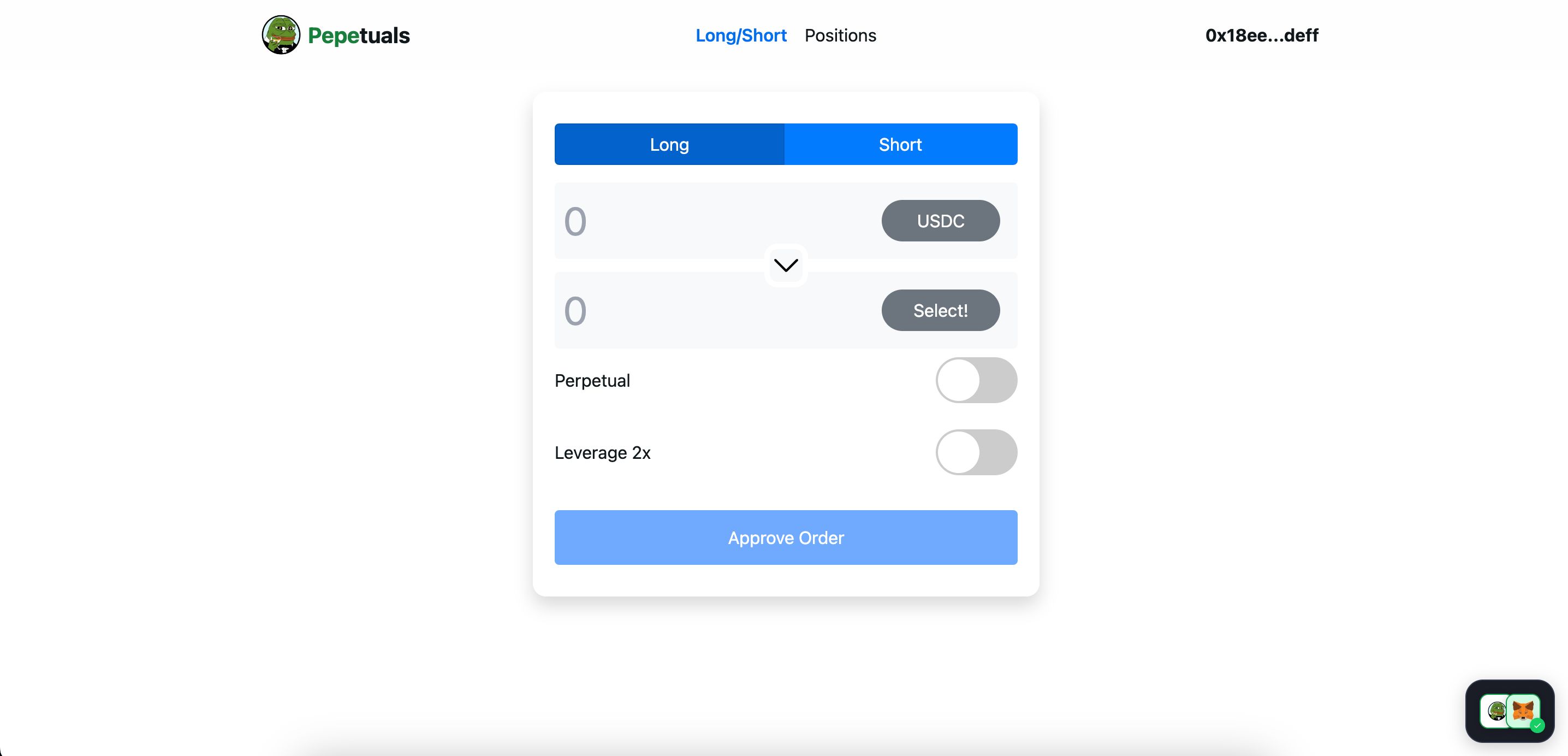Image resolution: width=1568 pixels, height=756 pixels.
Task: Click the wallet address 0x18ee...deff icon
Action: (x=1262, y=34)
